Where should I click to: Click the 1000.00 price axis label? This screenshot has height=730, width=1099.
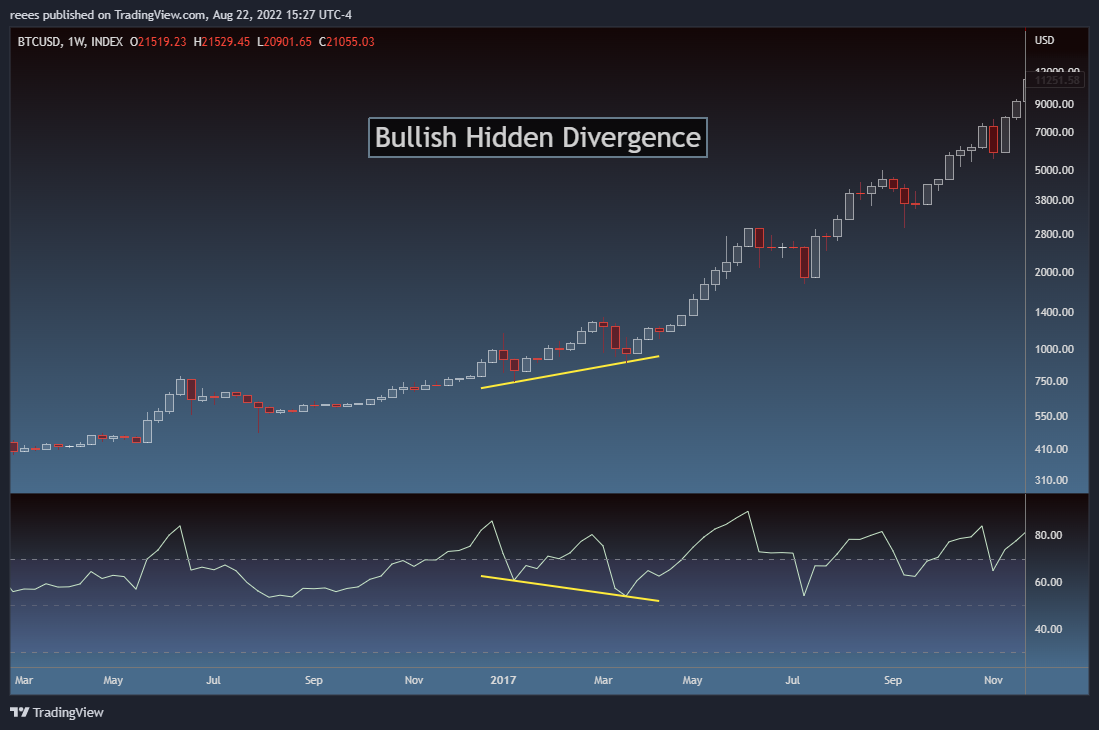[x=1054, y=349]
